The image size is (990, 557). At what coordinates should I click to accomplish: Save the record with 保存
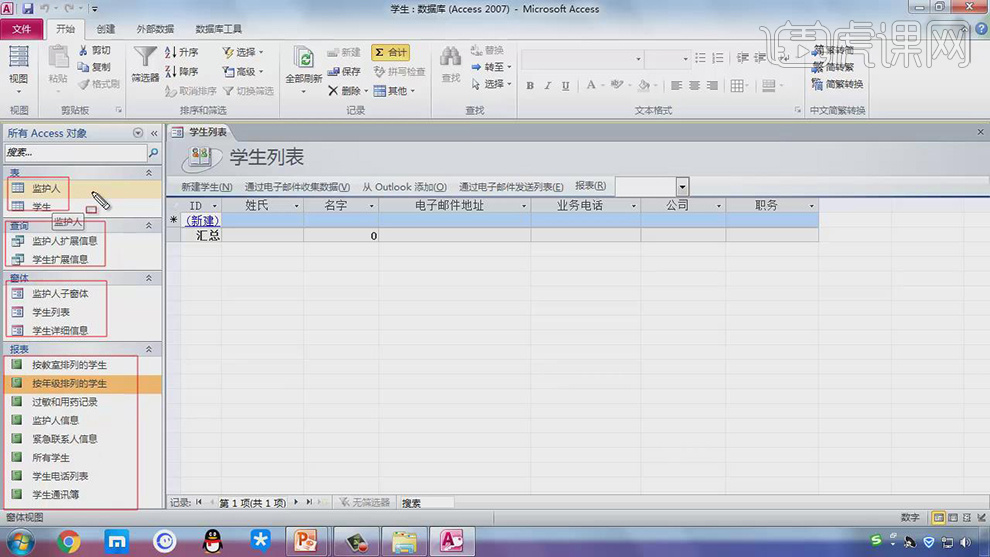344,71
